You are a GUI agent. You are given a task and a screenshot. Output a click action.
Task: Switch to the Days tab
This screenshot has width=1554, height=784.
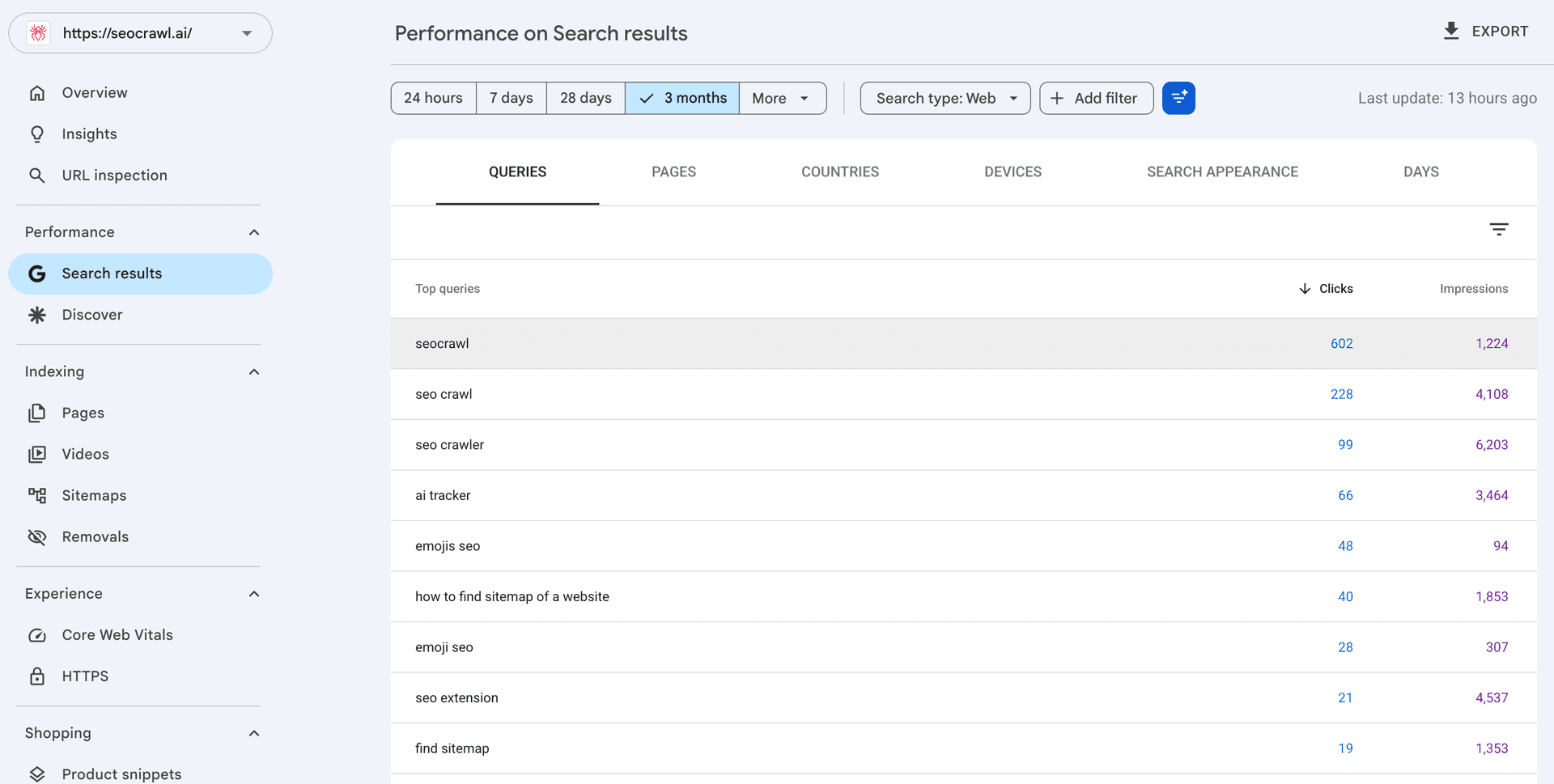pyautogui.click(x=1421, y=172)
